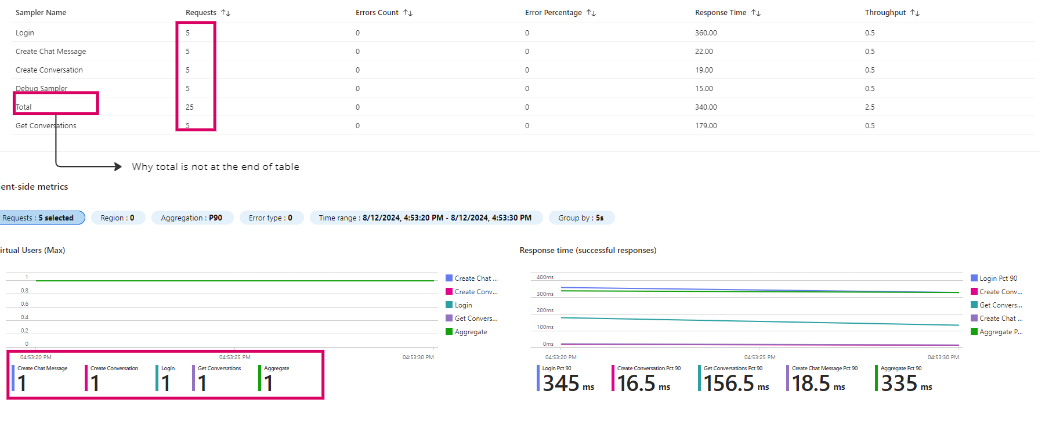Image resolution: width=1047 pixels, height=424 pixels.
Task: Open the Requests: 5 selected filter
Action: click(41, 218)
